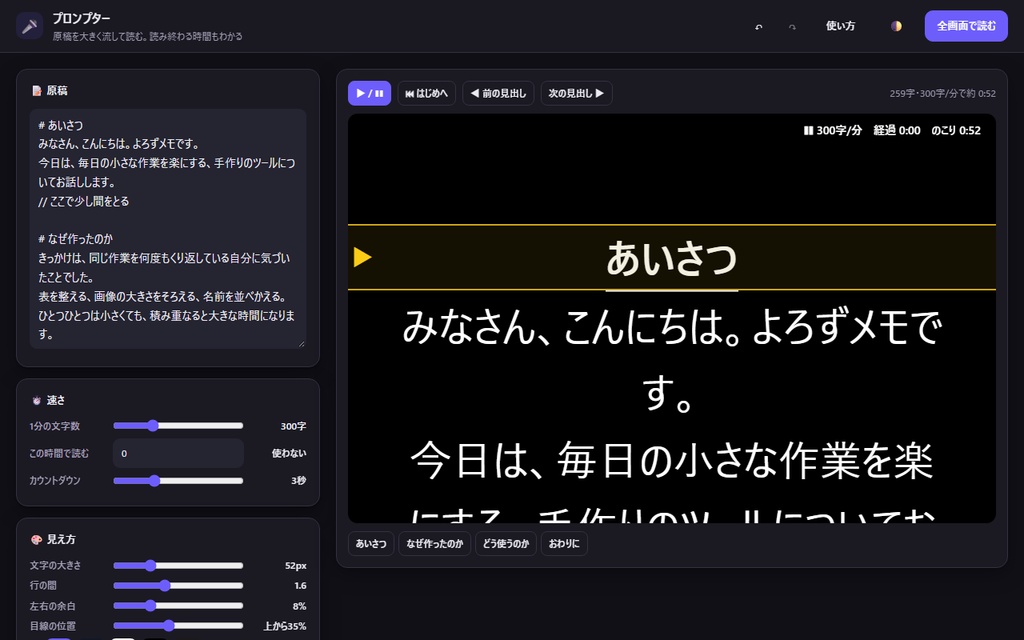Image resolution: width=1024 pixels, height=640 pixels.
Task: Click the 3秒 countdown value
Action: pyautogui.click(x=298, y=481)
